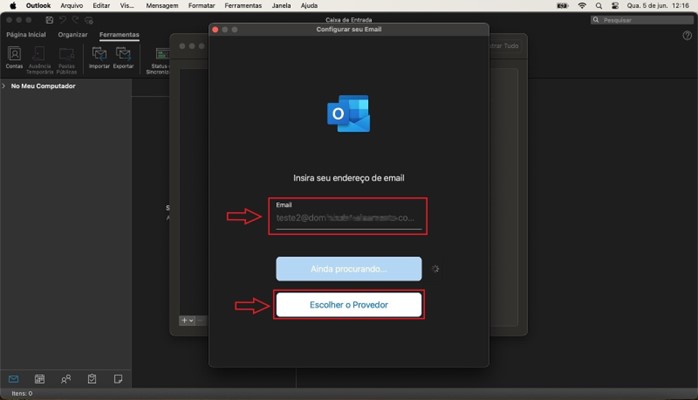Open the Contas accounts tool
The height and width of the screenshot is (400, 698).
pyautogui.click(x=14, y=58)
